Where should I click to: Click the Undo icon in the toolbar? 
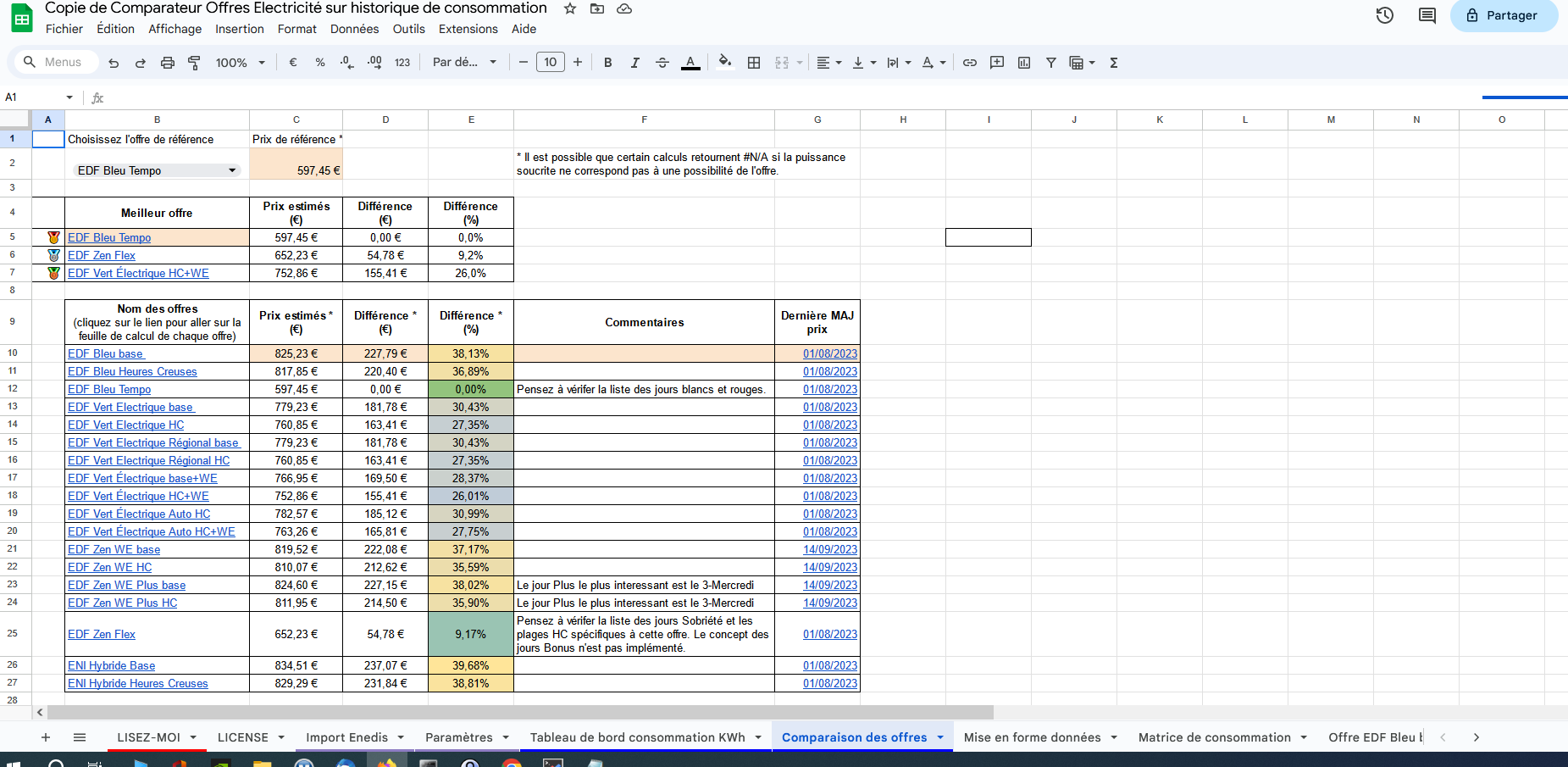tap(114, 63)
